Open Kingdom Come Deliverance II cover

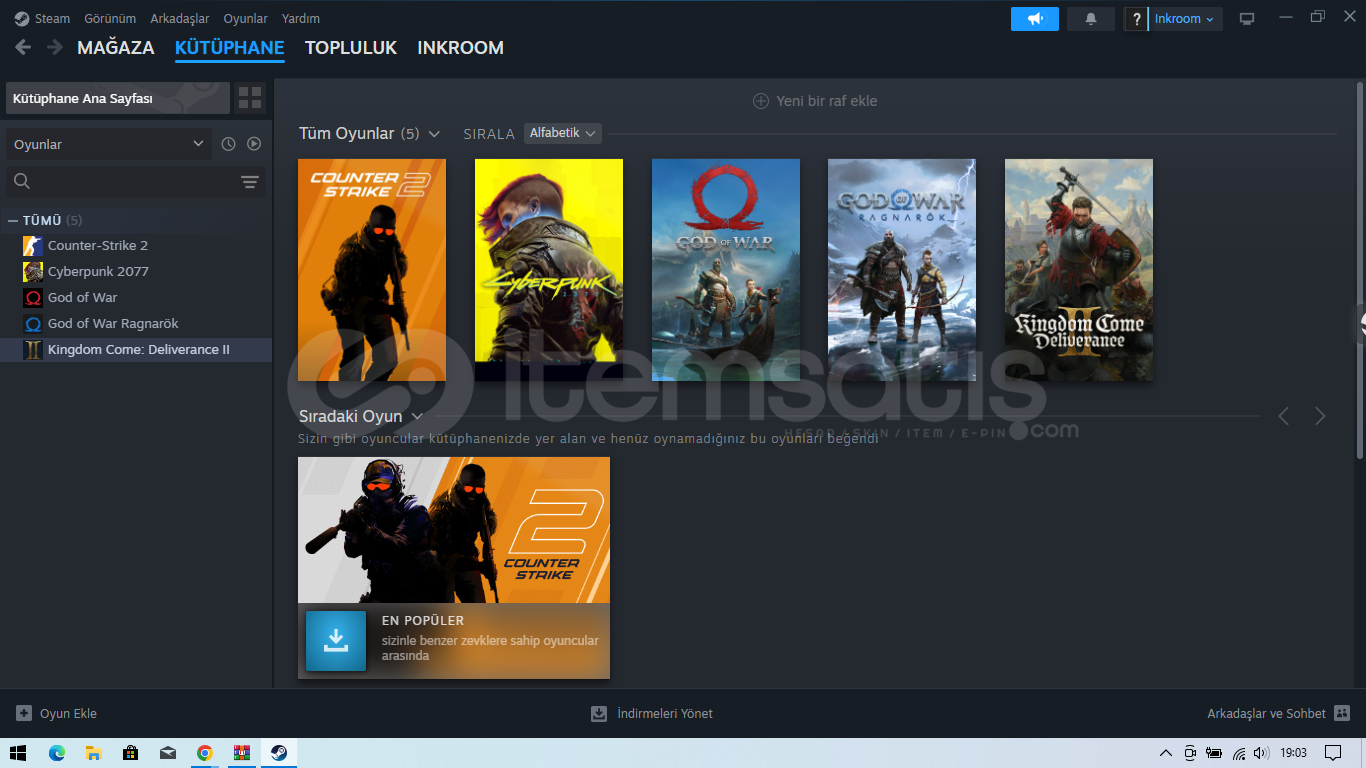click(x=1079, y=270)
